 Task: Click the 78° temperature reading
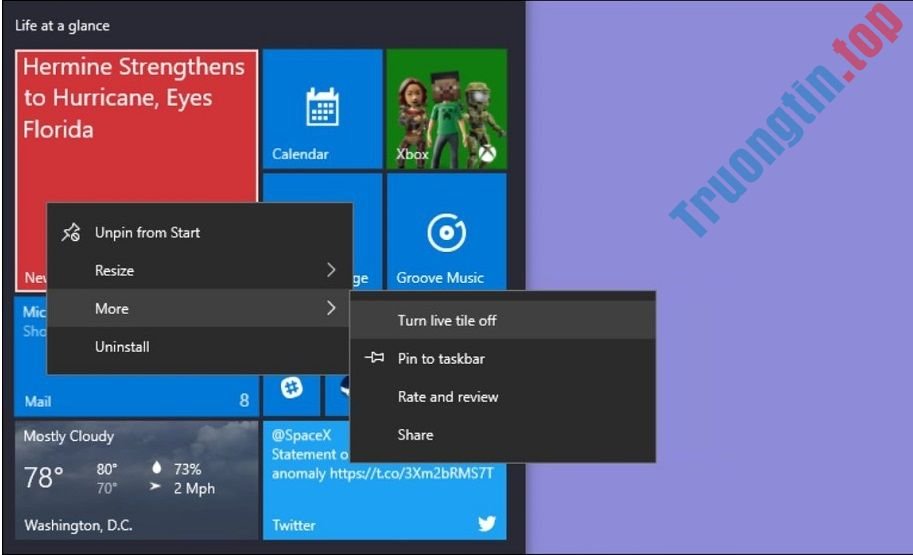point(44,478)
